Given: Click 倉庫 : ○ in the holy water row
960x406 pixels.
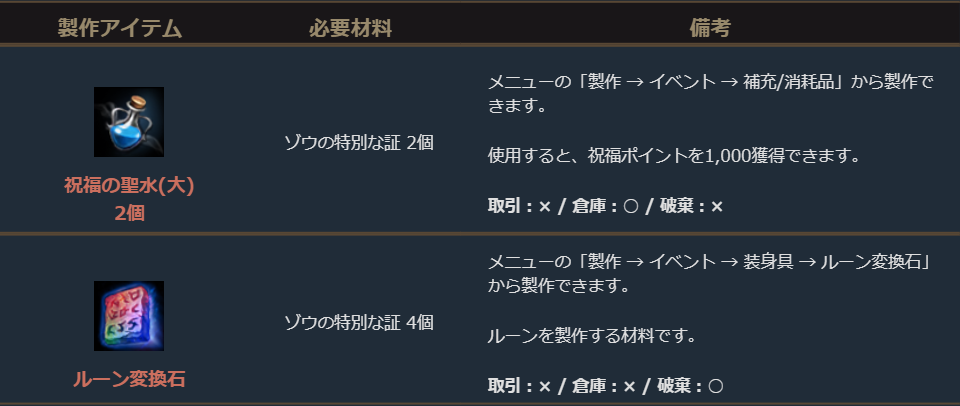Looking at the screenshot, I should point(605,206).
